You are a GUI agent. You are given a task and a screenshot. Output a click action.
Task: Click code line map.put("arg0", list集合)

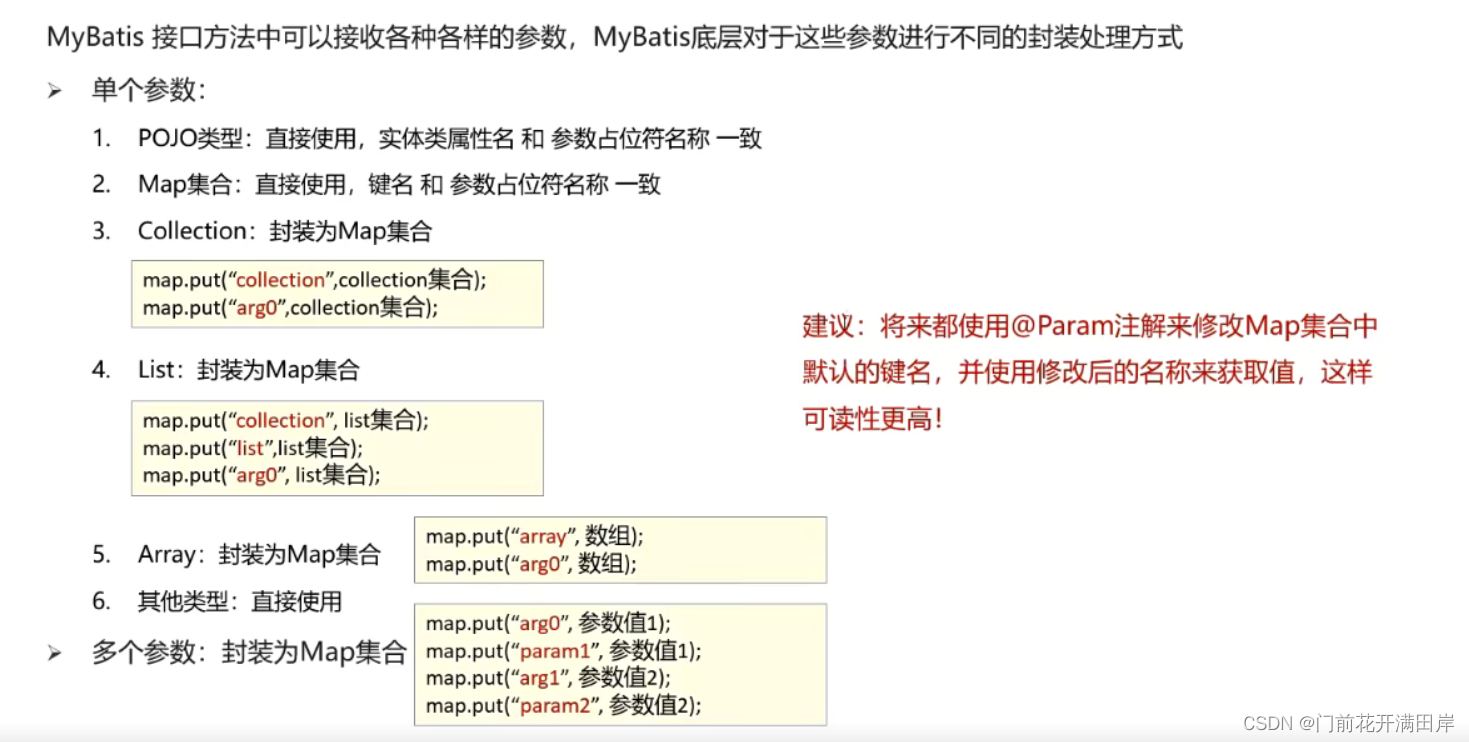tap(262, 475)
